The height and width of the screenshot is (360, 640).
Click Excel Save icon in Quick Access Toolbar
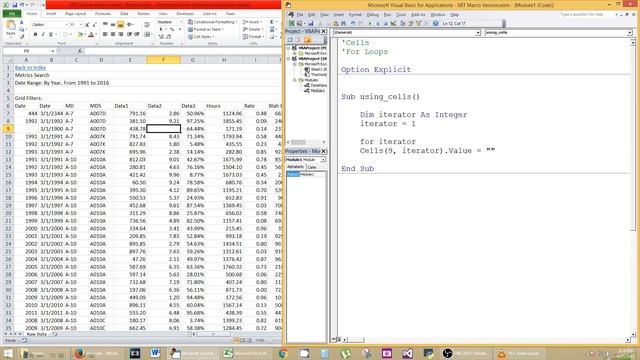[14, 5]
